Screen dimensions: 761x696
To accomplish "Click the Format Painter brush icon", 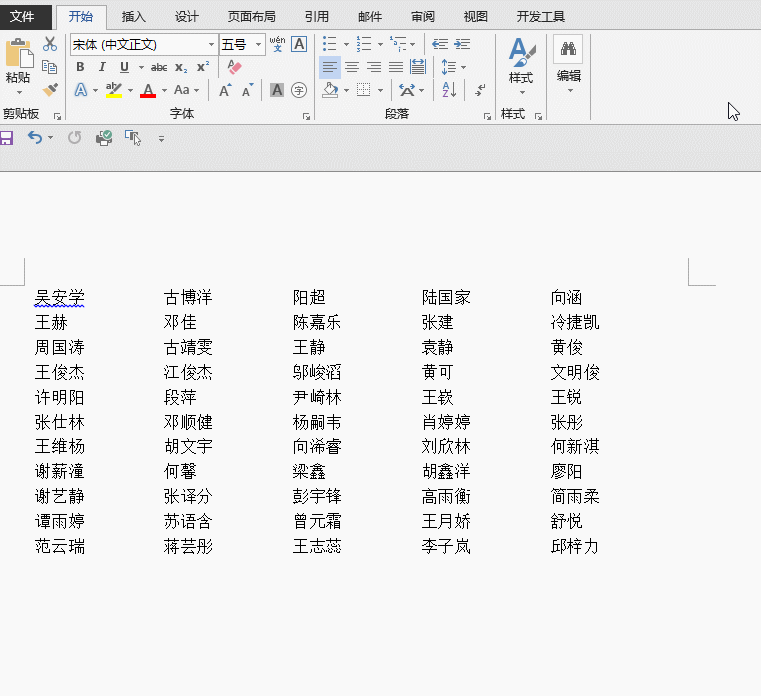I will point(50,90).
